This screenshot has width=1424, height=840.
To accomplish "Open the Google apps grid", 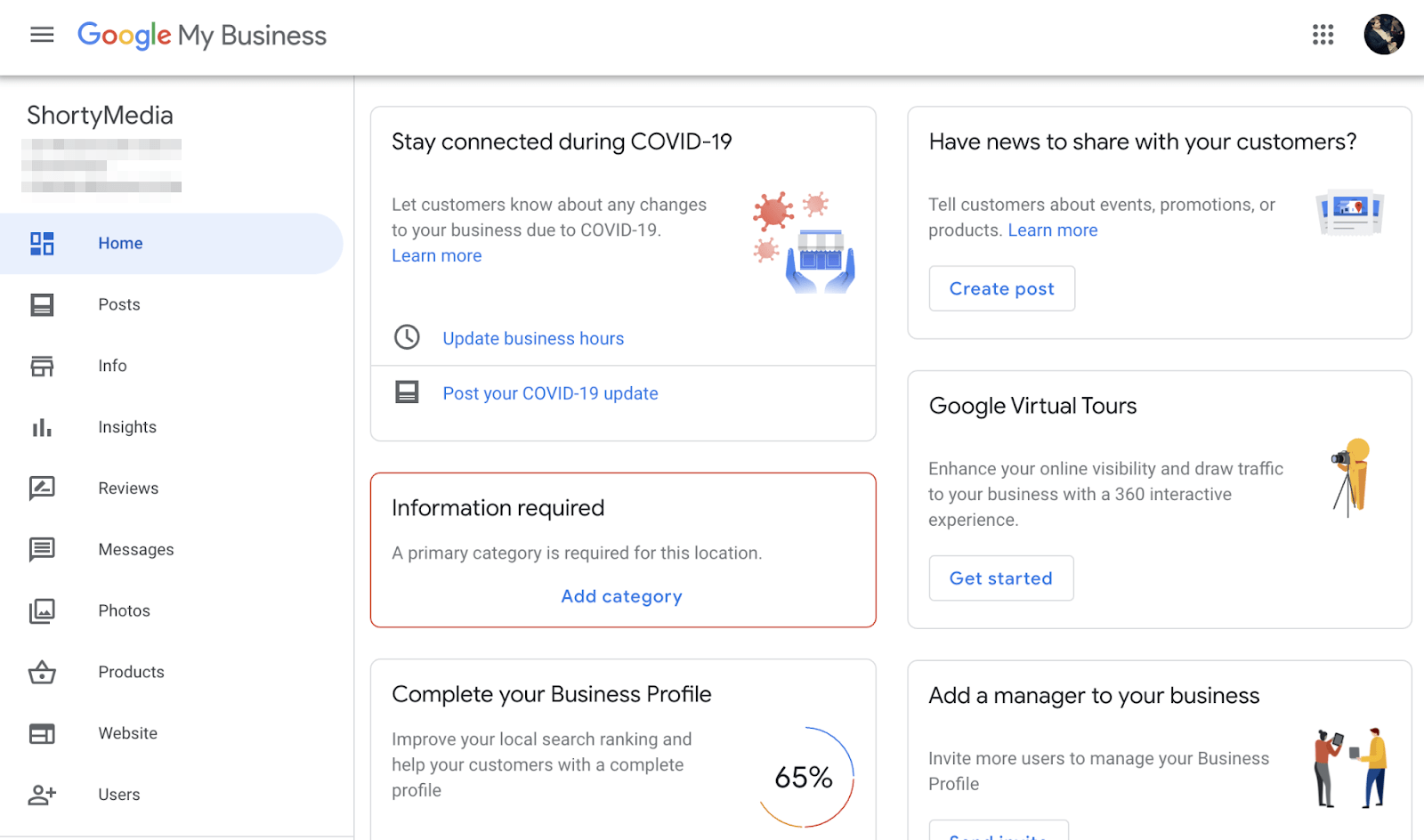I will 1323,35.
